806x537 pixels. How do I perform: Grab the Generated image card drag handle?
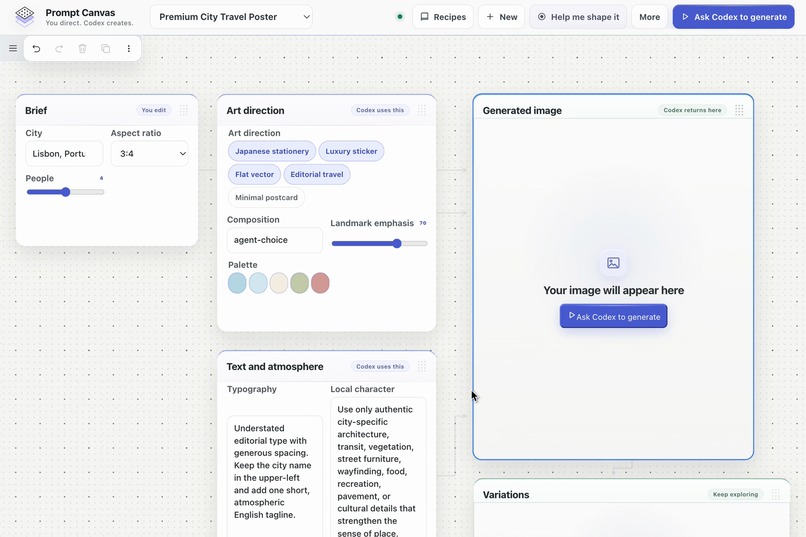tap(739, 110)
